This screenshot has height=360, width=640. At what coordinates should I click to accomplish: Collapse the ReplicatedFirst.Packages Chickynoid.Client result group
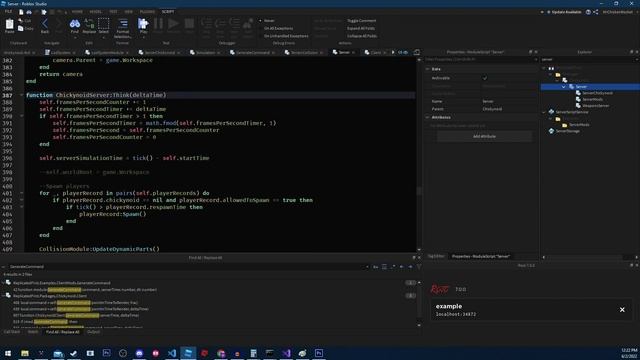pyautogui.click(x=3, y=296)
